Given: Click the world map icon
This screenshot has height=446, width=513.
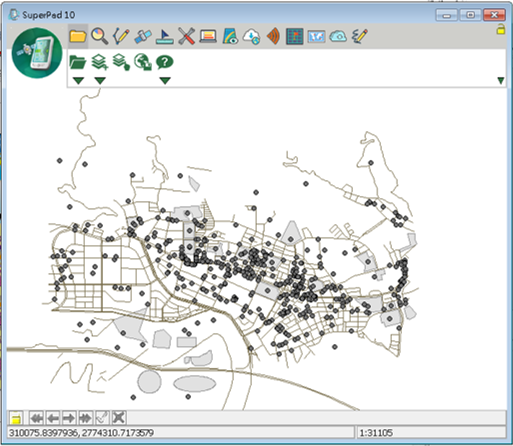Looking at the screenshot, I should 316,36.
